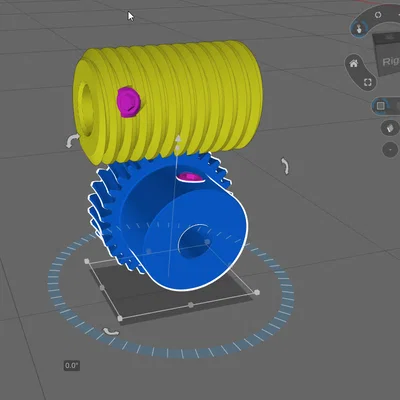Click the right corner handle of the bounding box
This screenshot has width=400, height=400.
coord(257,292)
